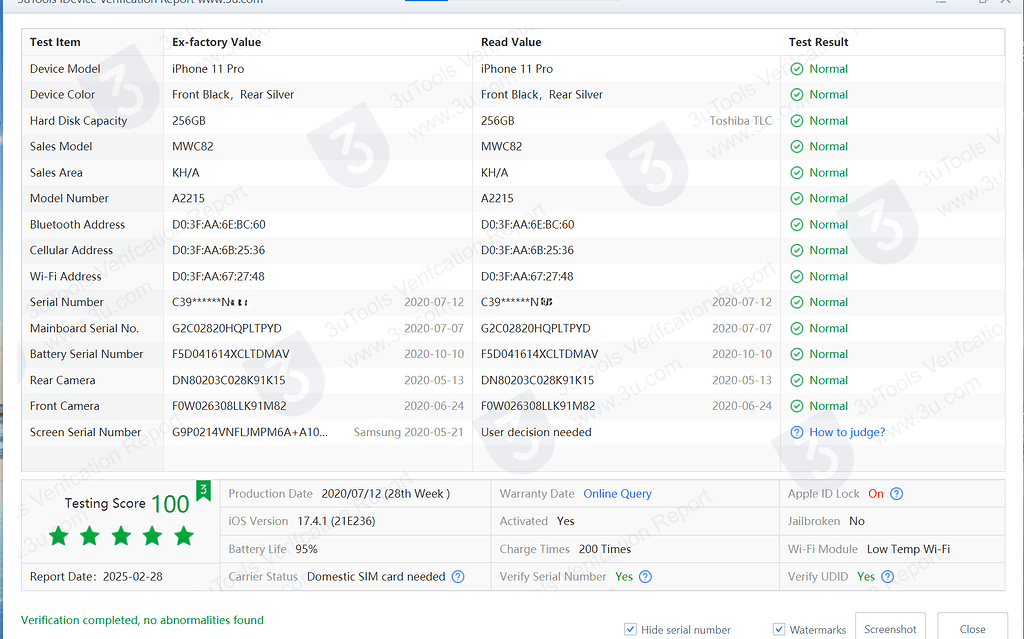The height and width of the screenshot is (639, 1024).
Task: Click the Normal check icon for Sales Model
Action: click(x=797, y=146)
